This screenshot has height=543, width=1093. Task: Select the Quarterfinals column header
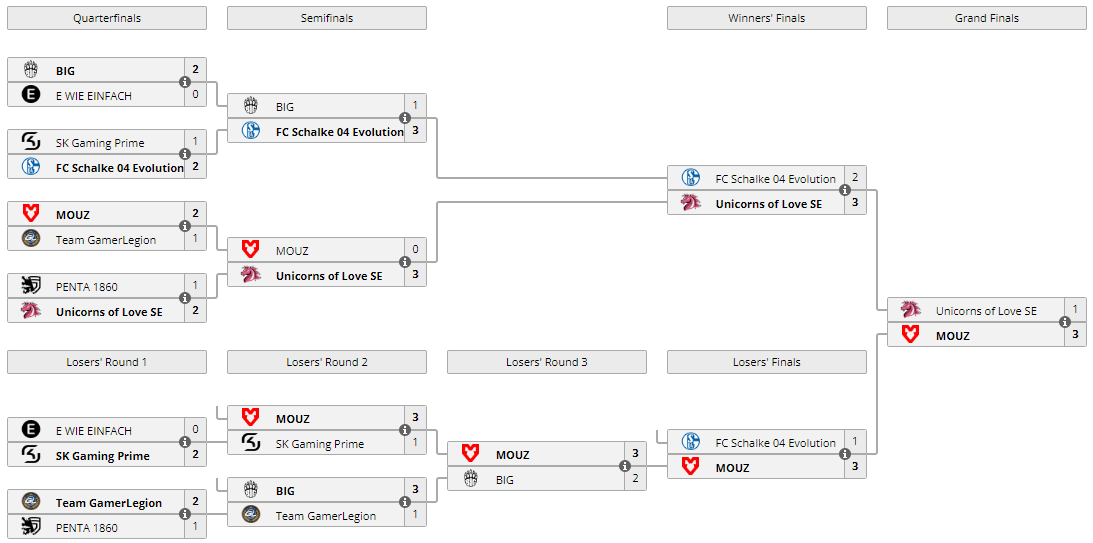pos(107,18)
